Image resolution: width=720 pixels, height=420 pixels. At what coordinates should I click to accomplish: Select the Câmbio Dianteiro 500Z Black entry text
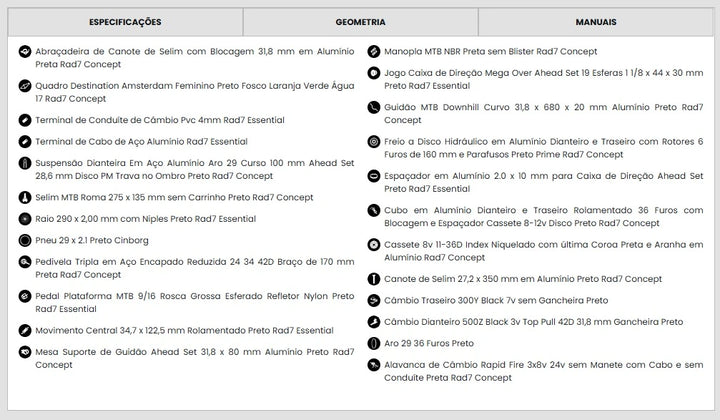(534, 322)
